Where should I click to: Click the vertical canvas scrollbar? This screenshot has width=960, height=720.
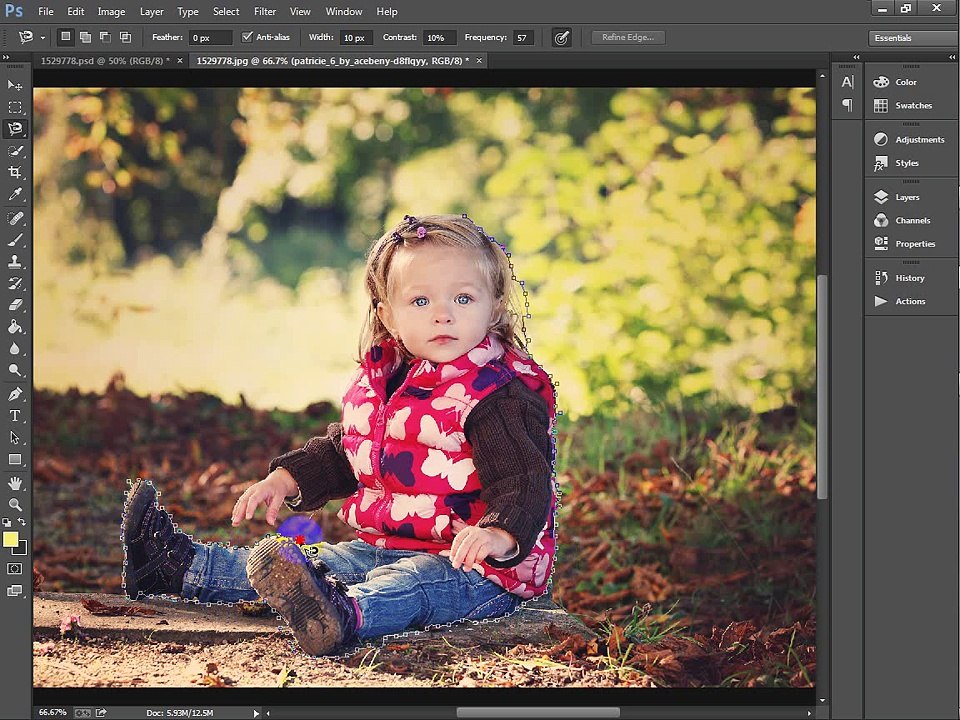pyautogui.click(x=822, y=386)
